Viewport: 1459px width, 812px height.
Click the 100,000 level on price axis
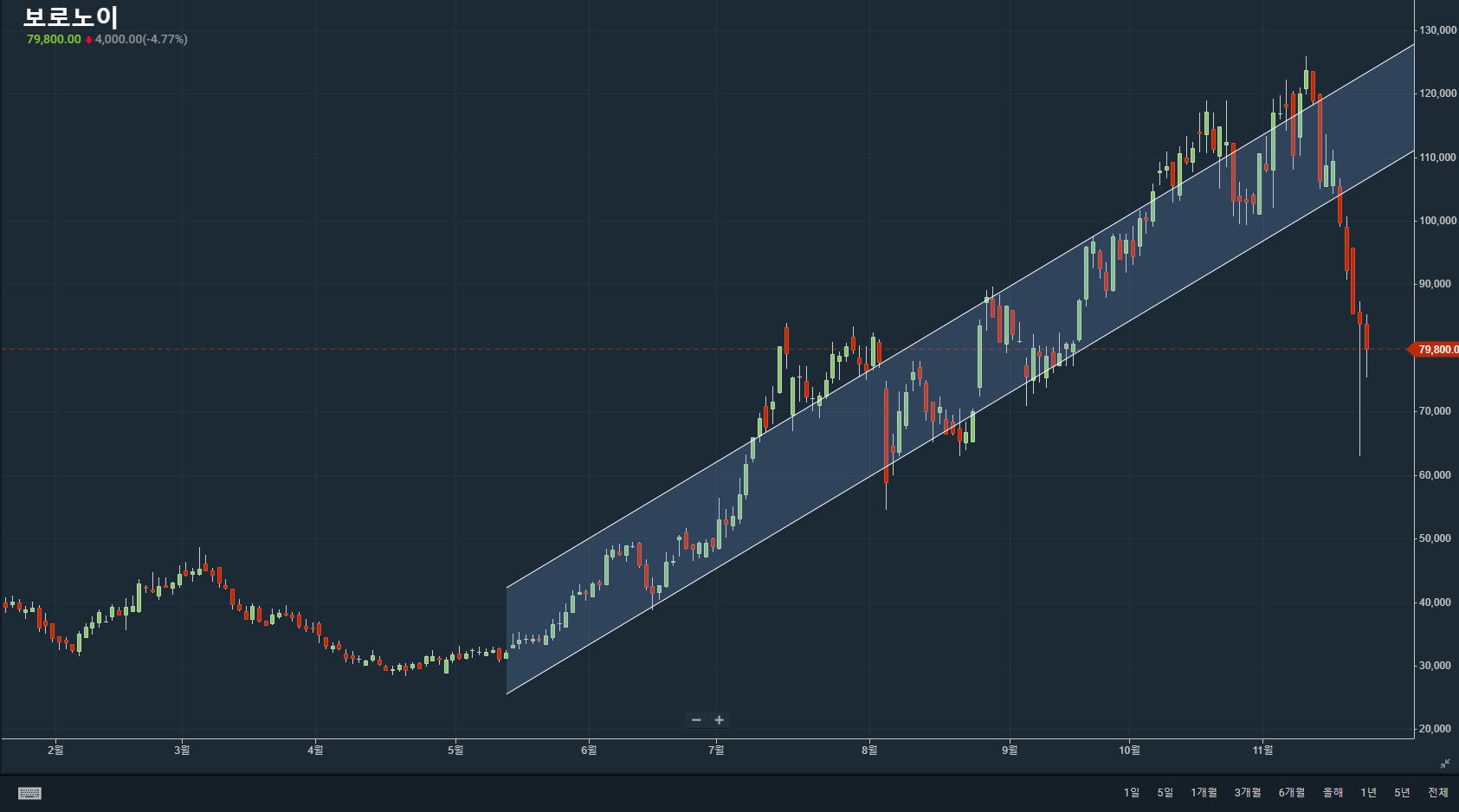1436,221
